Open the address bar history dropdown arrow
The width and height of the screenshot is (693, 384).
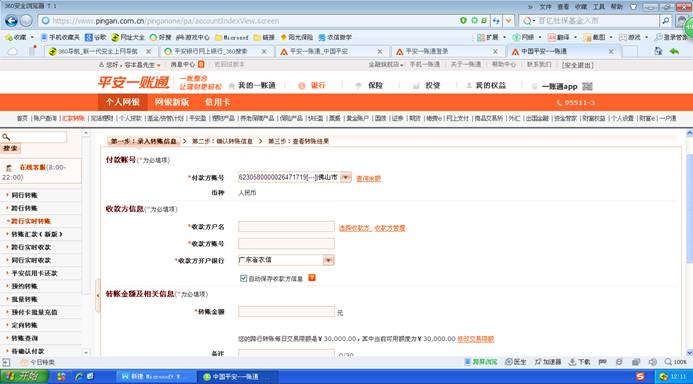tap(509, 21)
